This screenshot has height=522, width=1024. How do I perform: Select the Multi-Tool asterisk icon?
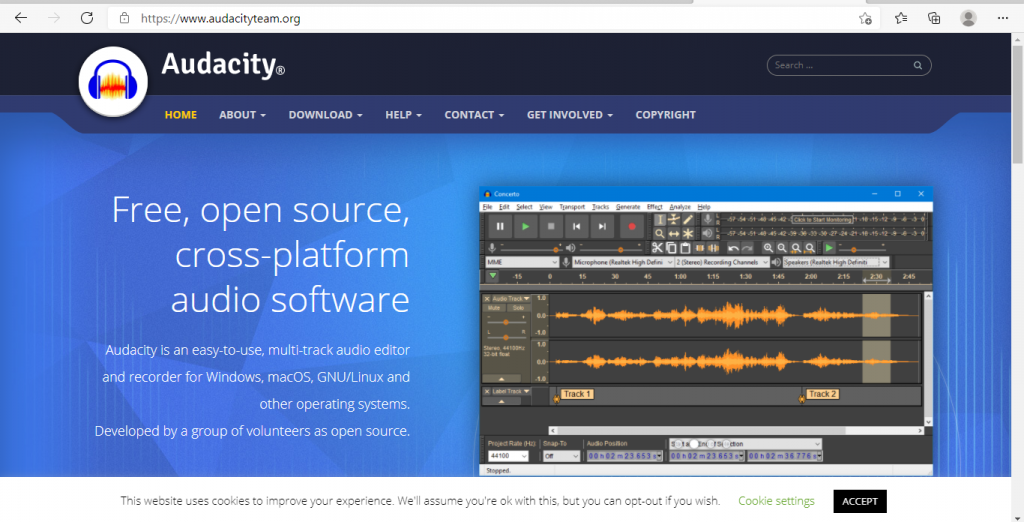(688, 234)
